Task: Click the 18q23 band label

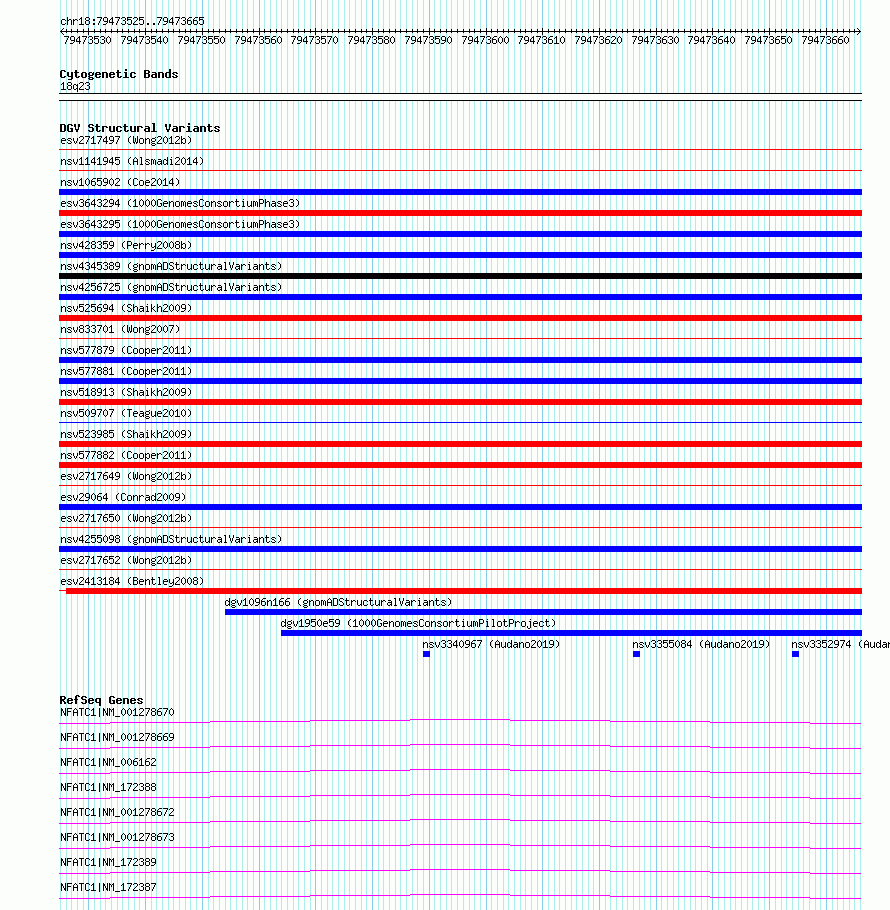Action: [x=75, y=86]
